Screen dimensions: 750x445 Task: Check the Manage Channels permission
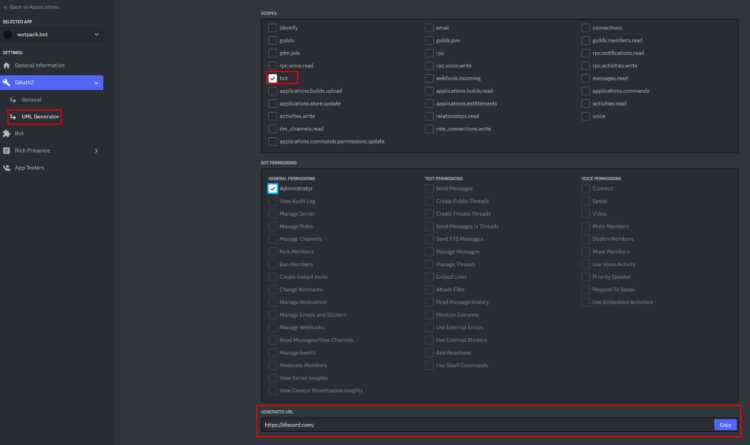point(273,239)
